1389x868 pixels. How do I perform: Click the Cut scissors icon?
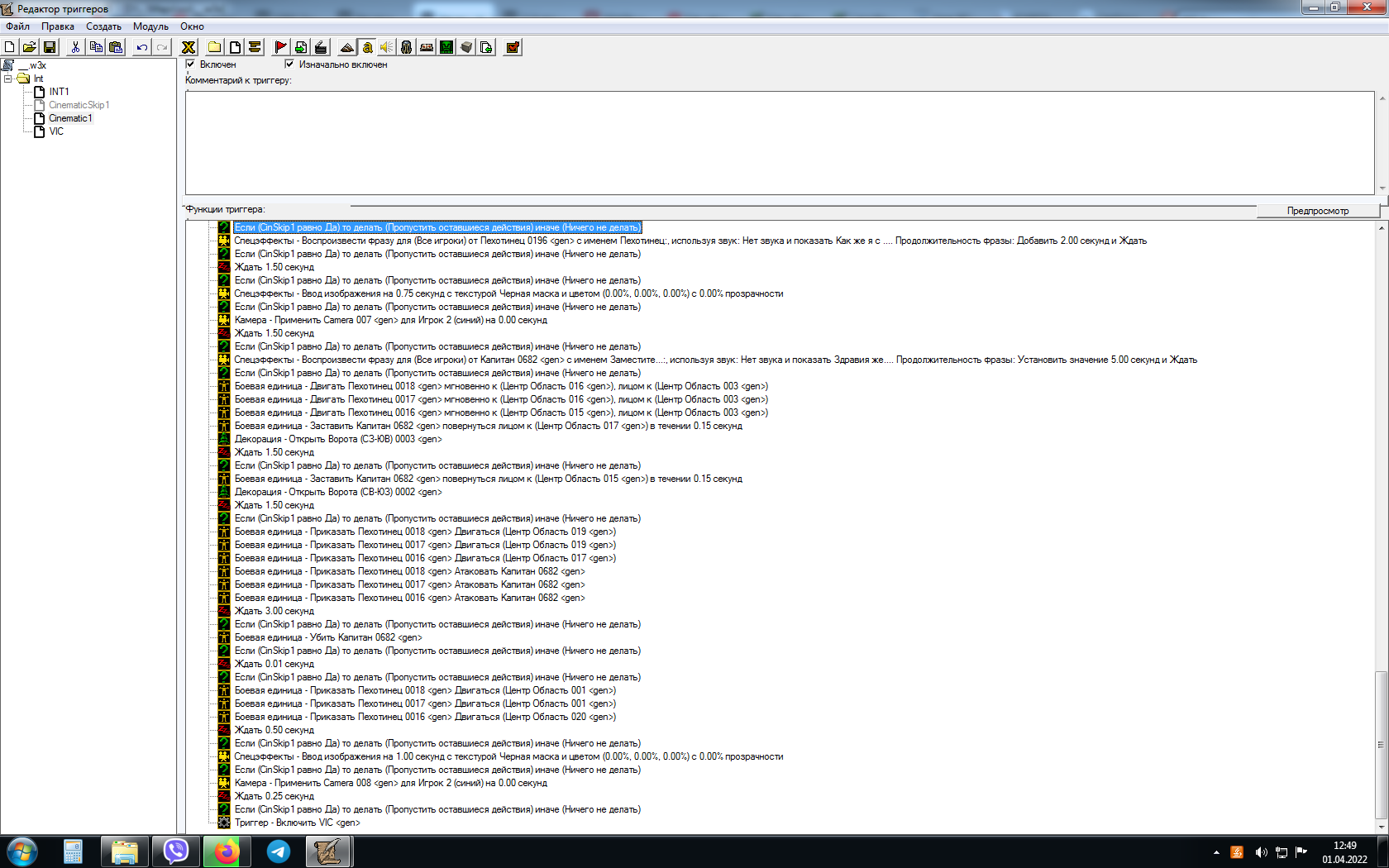coord(75,47)
